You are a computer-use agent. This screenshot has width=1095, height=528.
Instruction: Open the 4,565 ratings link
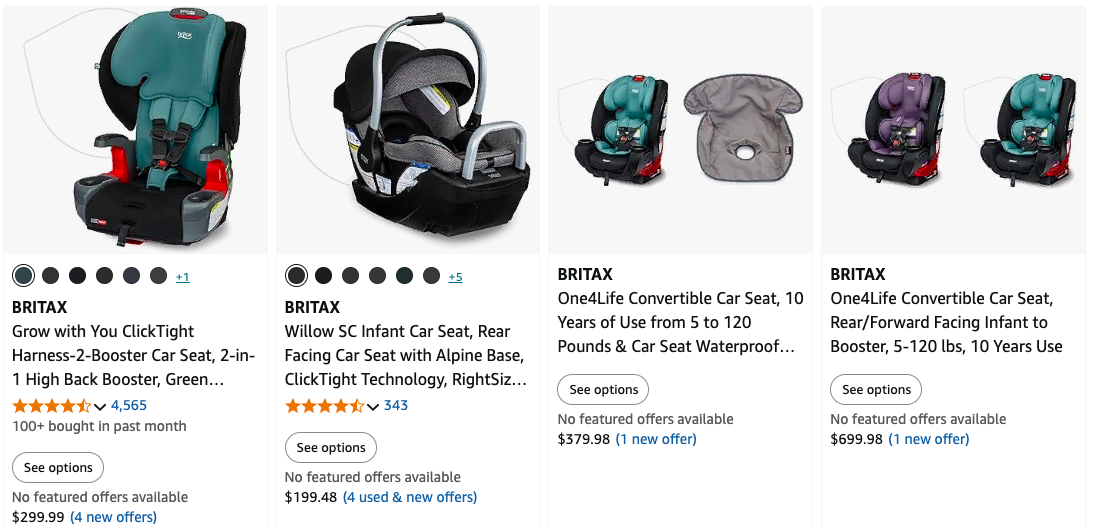pyautogui.click(x=129, y=405)
